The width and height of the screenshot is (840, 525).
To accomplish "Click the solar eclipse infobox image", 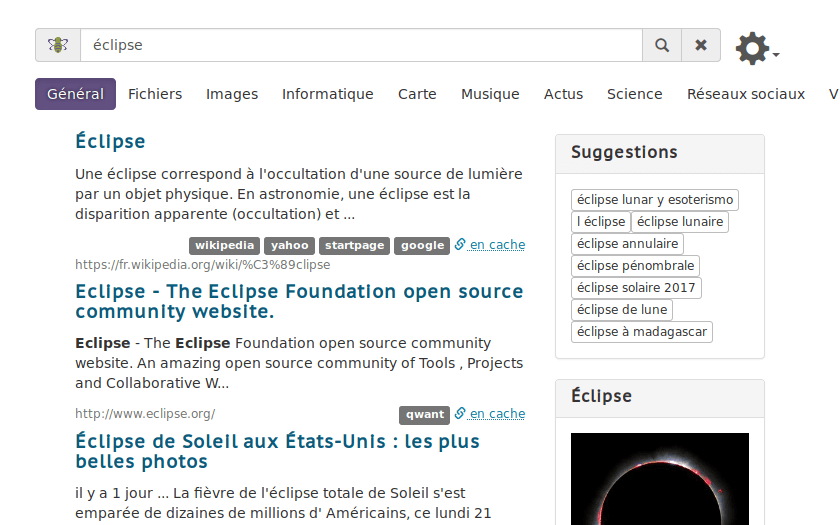I will pos(659,480).
